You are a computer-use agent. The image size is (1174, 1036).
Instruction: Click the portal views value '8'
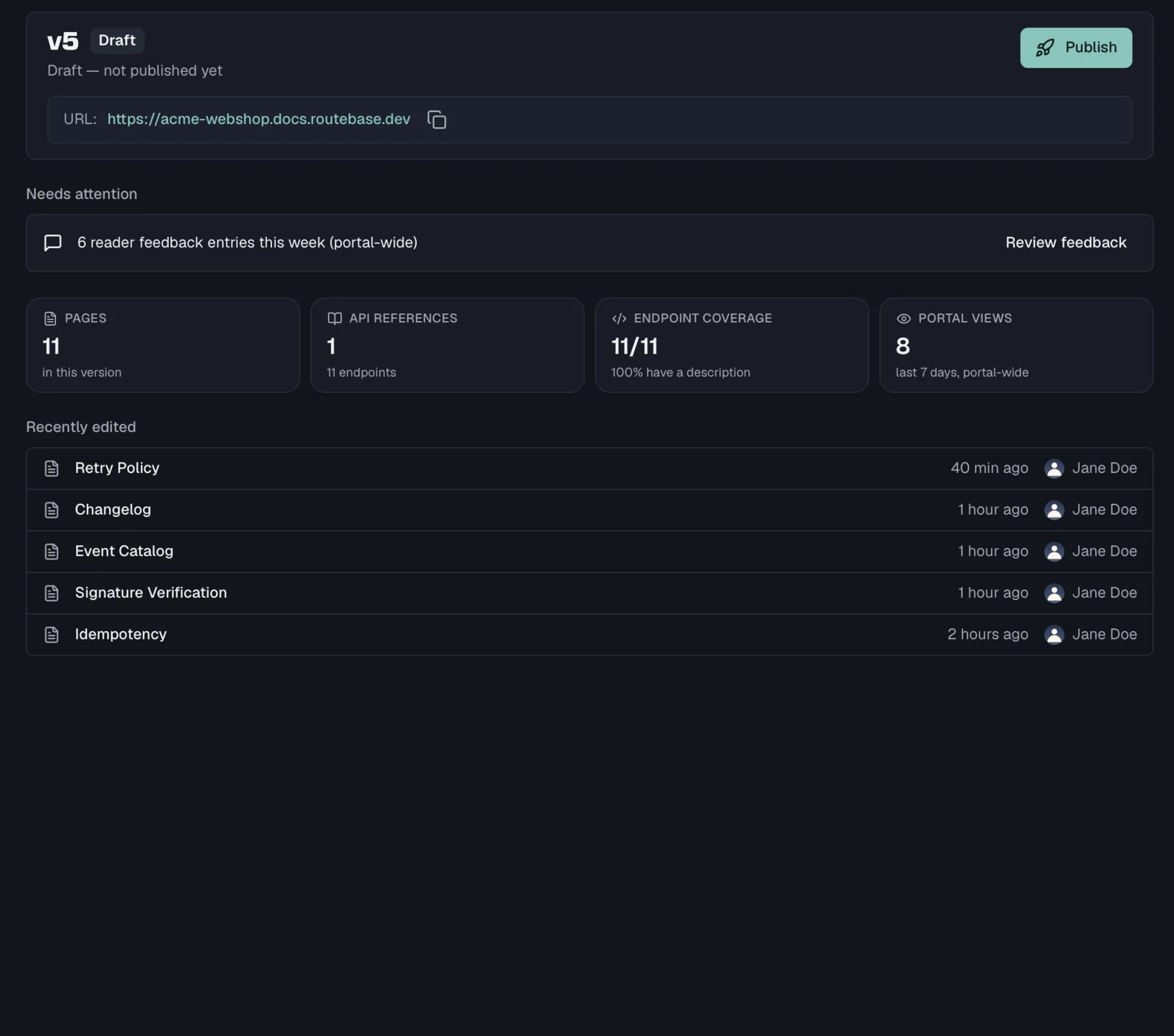tap(903, 346)
